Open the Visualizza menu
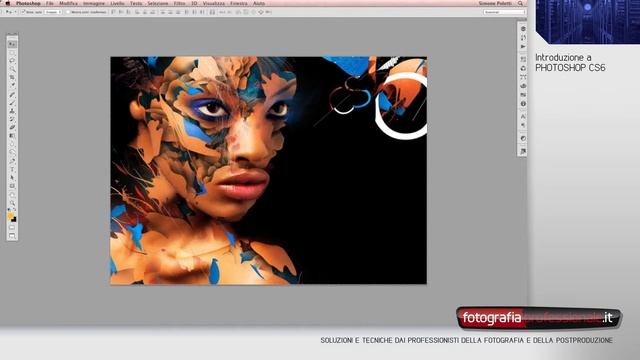 [x=213, y=3]
